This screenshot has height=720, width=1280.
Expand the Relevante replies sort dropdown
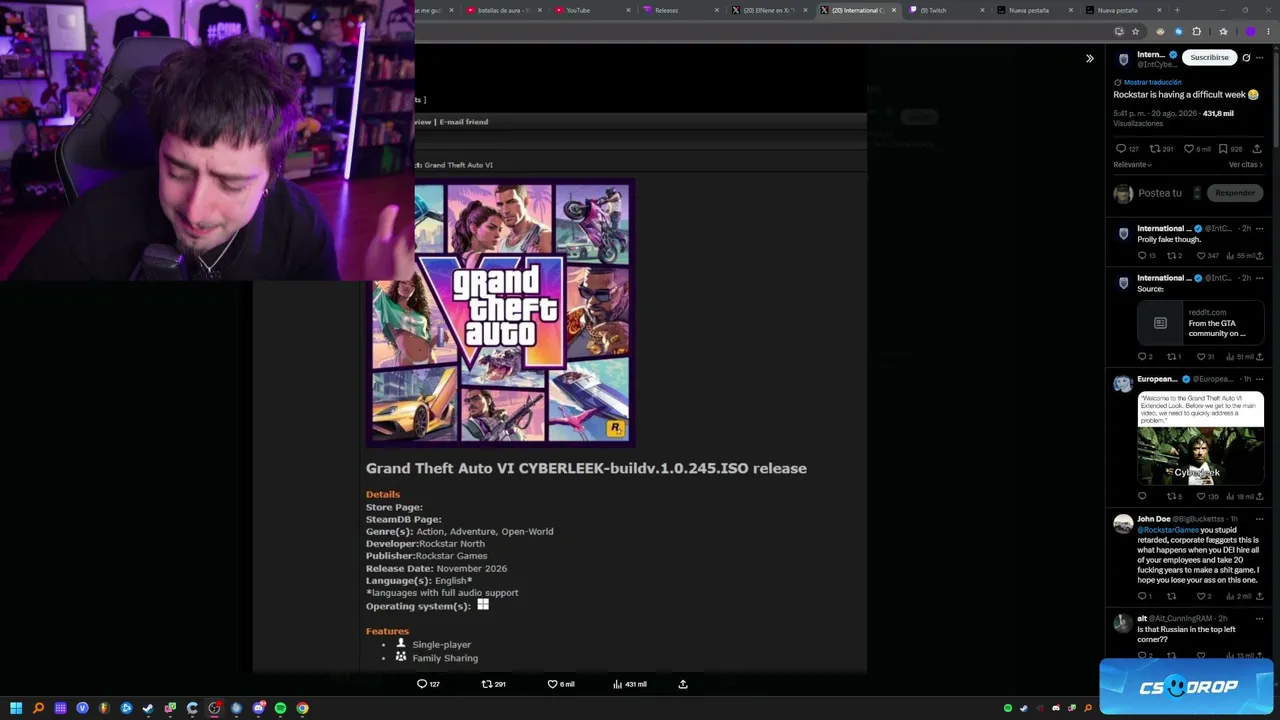[1132, 164]
